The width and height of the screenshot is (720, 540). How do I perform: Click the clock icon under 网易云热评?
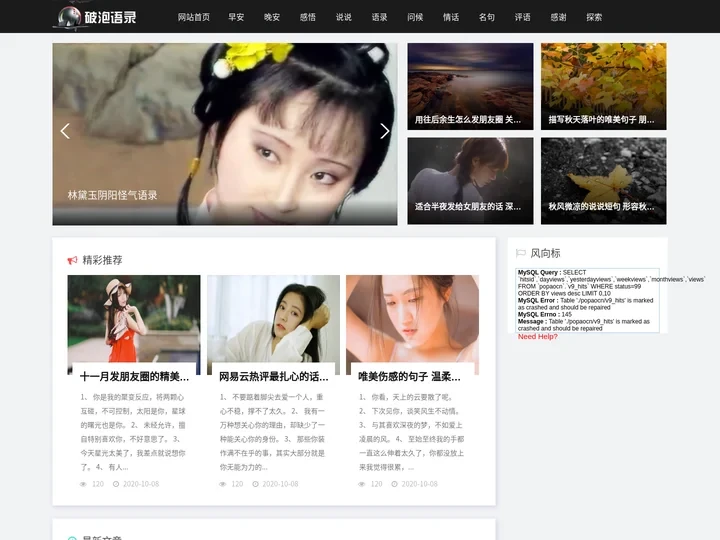coord(255,484)
